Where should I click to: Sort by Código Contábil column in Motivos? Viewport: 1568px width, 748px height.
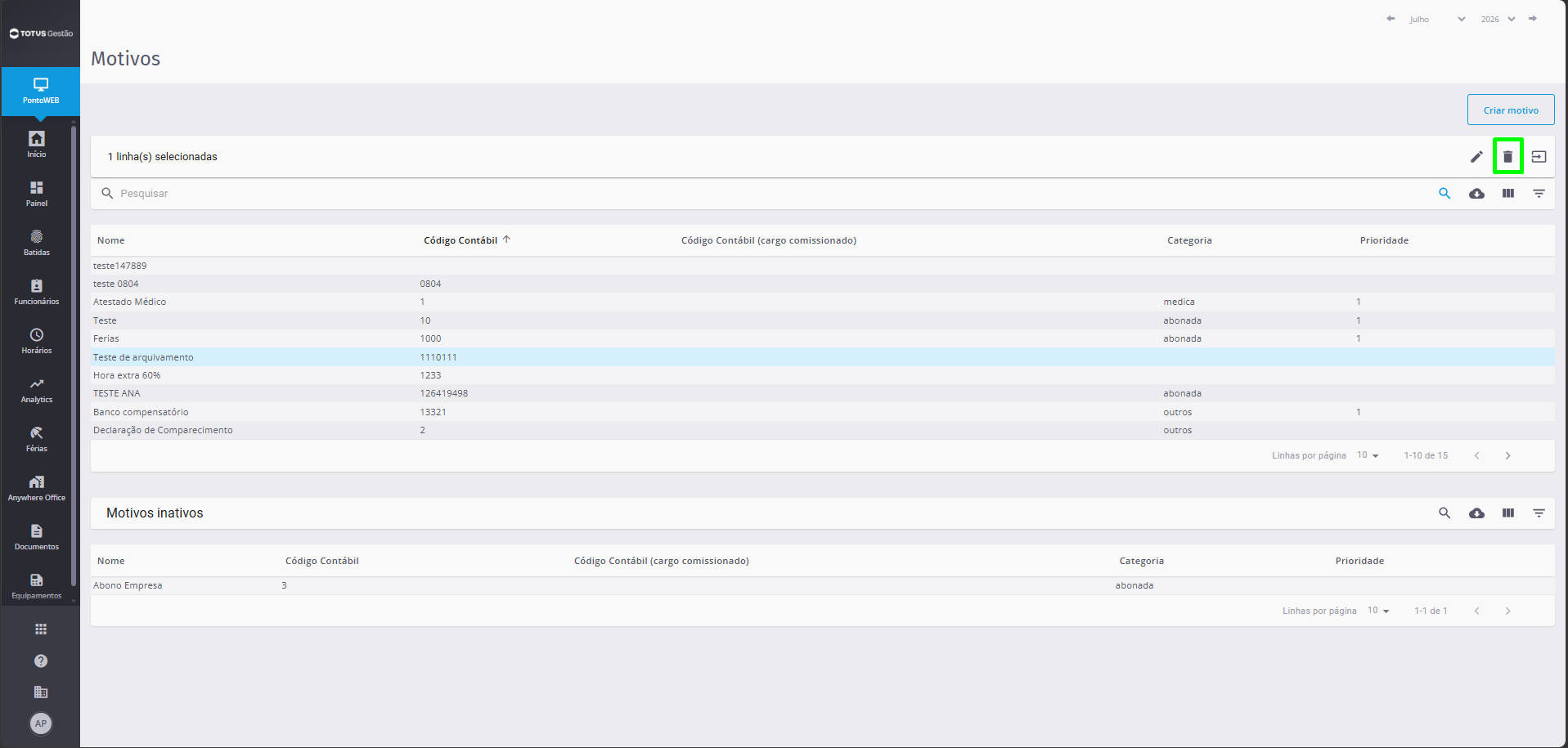[461, 240]
